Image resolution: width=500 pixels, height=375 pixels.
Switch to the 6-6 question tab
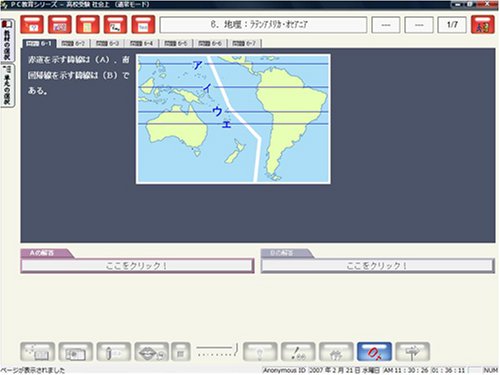tap(210, 43)
